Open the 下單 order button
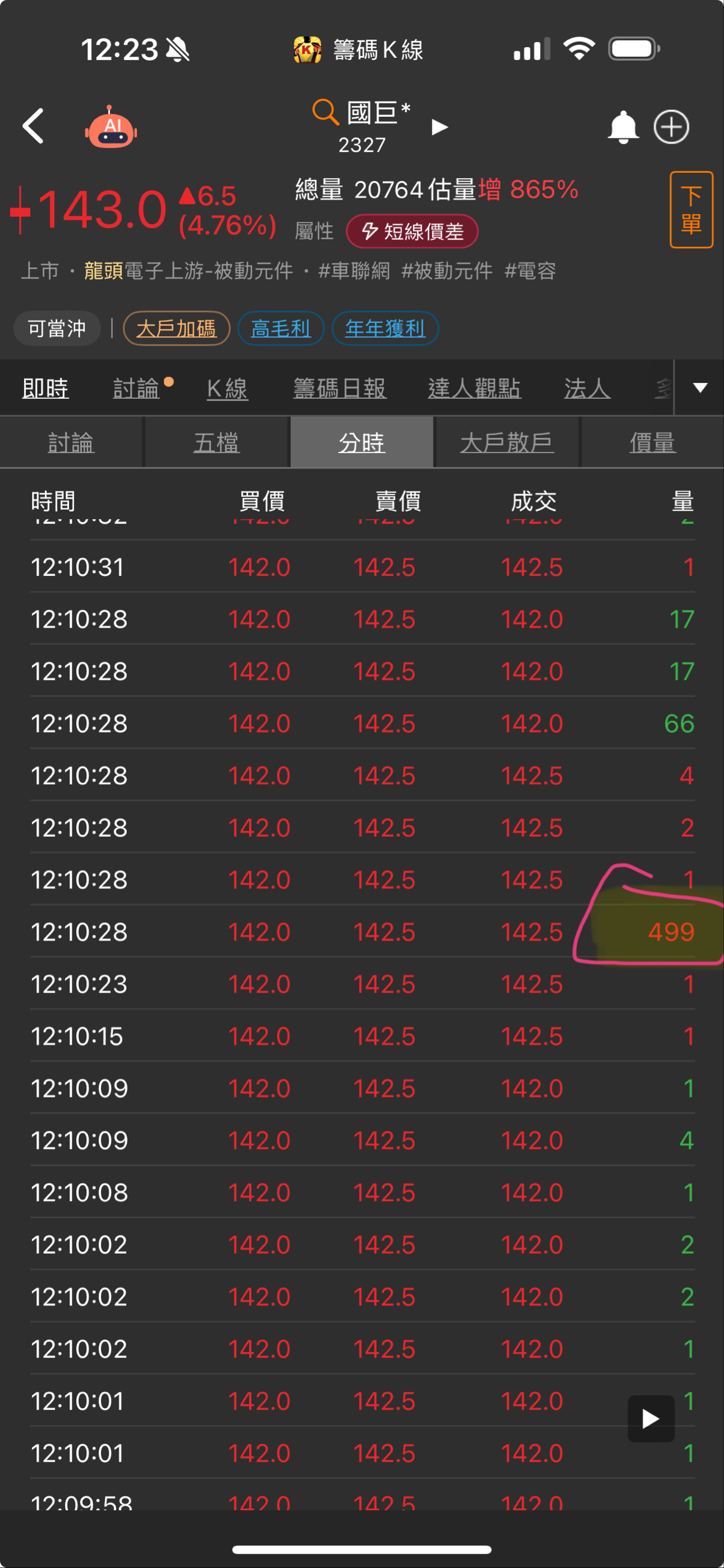 691,210
